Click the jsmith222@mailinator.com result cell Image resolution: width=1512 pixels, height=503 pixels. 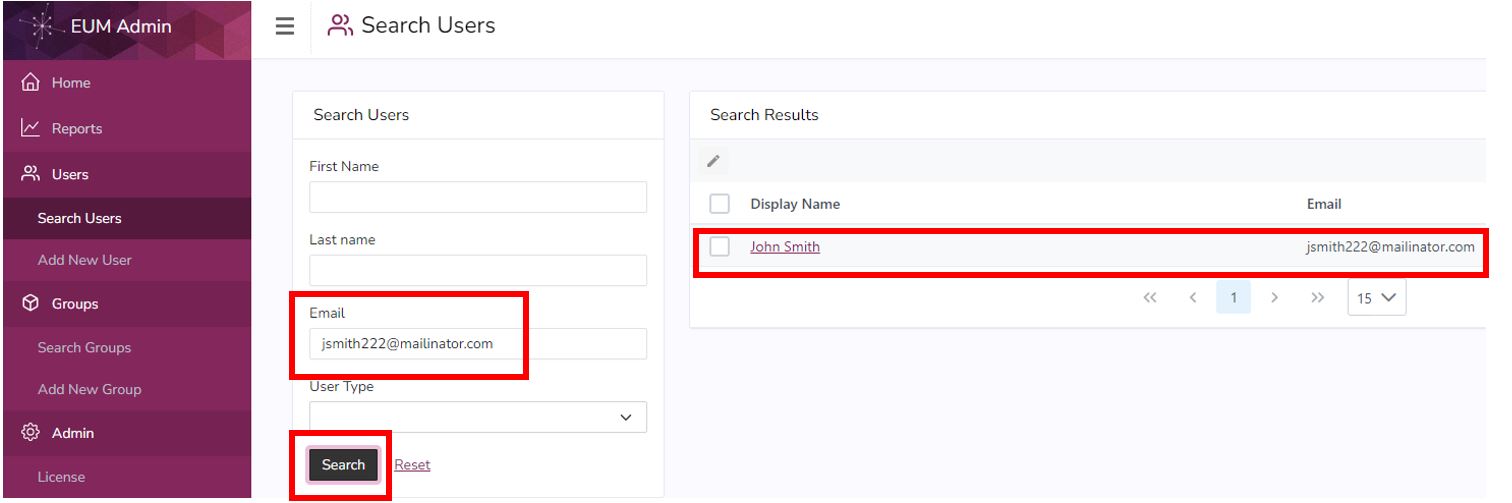1390,247
